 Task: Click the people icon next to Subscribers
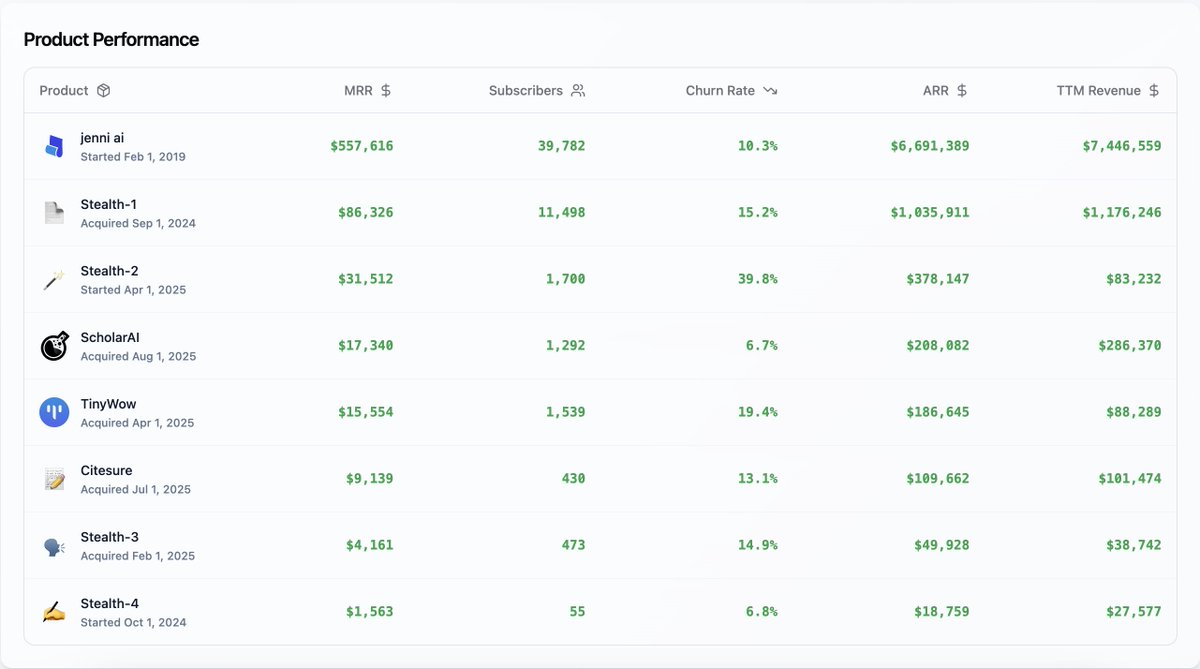(x=578, y=90)
